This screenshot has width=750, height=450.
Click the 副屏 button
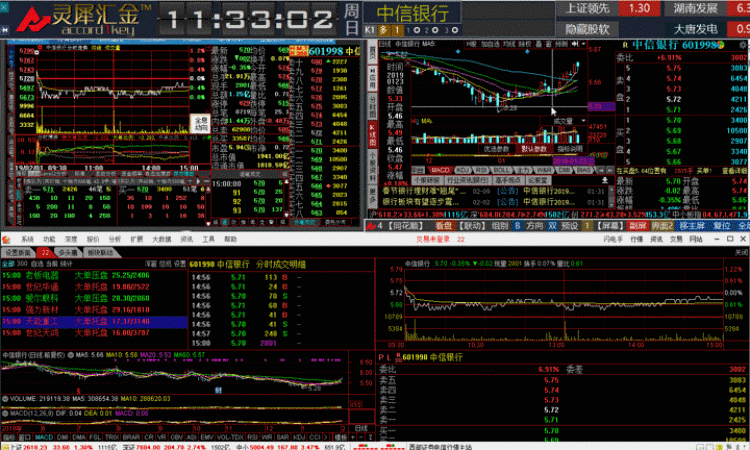coord(637,226)
